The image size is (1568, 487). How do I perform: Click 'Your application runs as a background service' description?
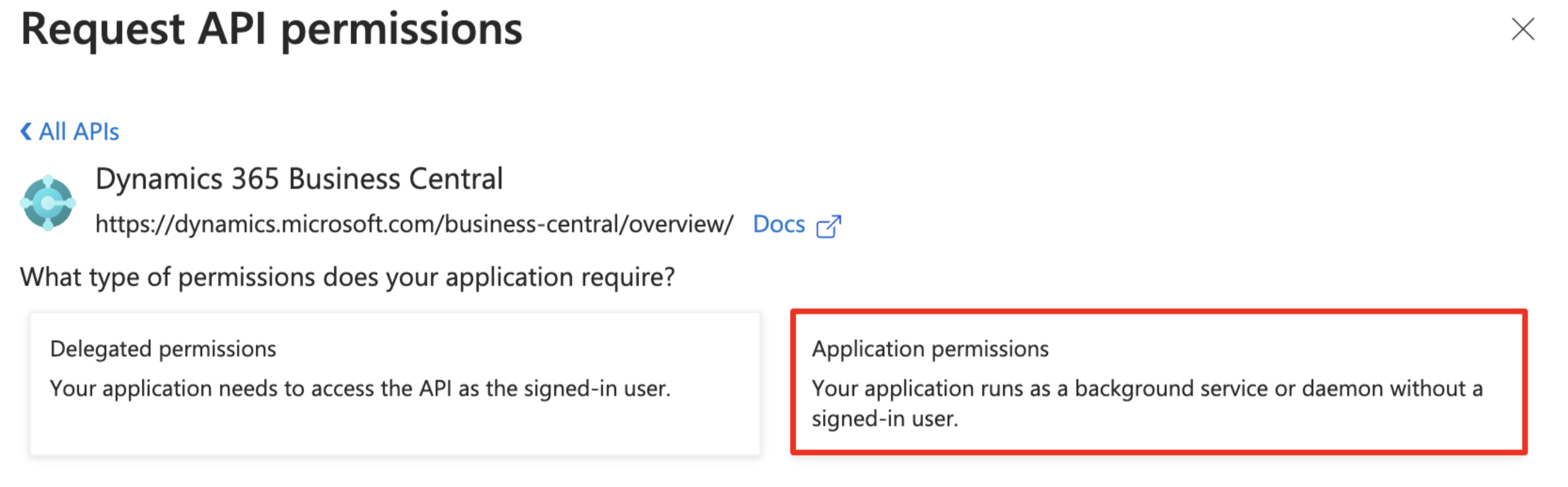[1147, 403]
